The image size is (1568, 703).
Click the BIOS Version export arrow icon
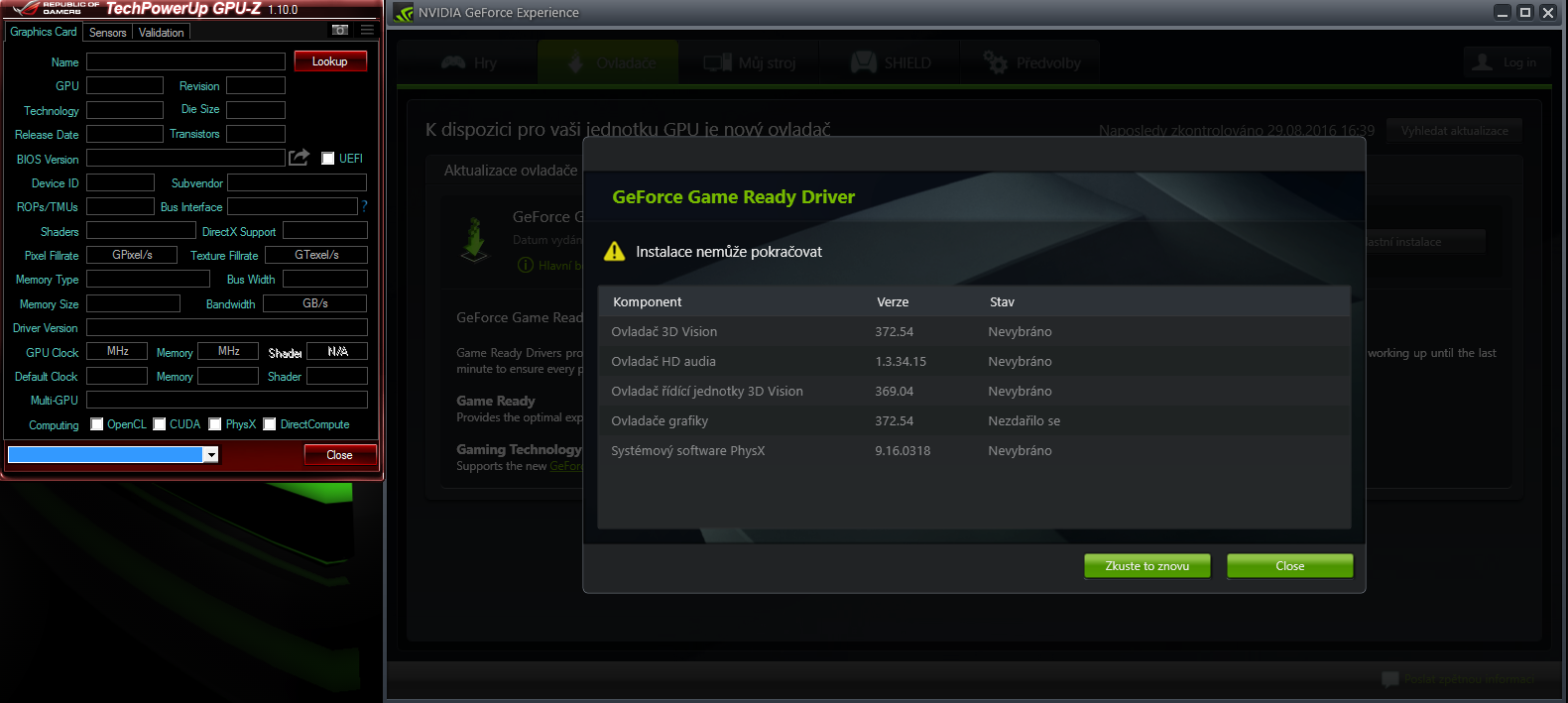[299, 158]
